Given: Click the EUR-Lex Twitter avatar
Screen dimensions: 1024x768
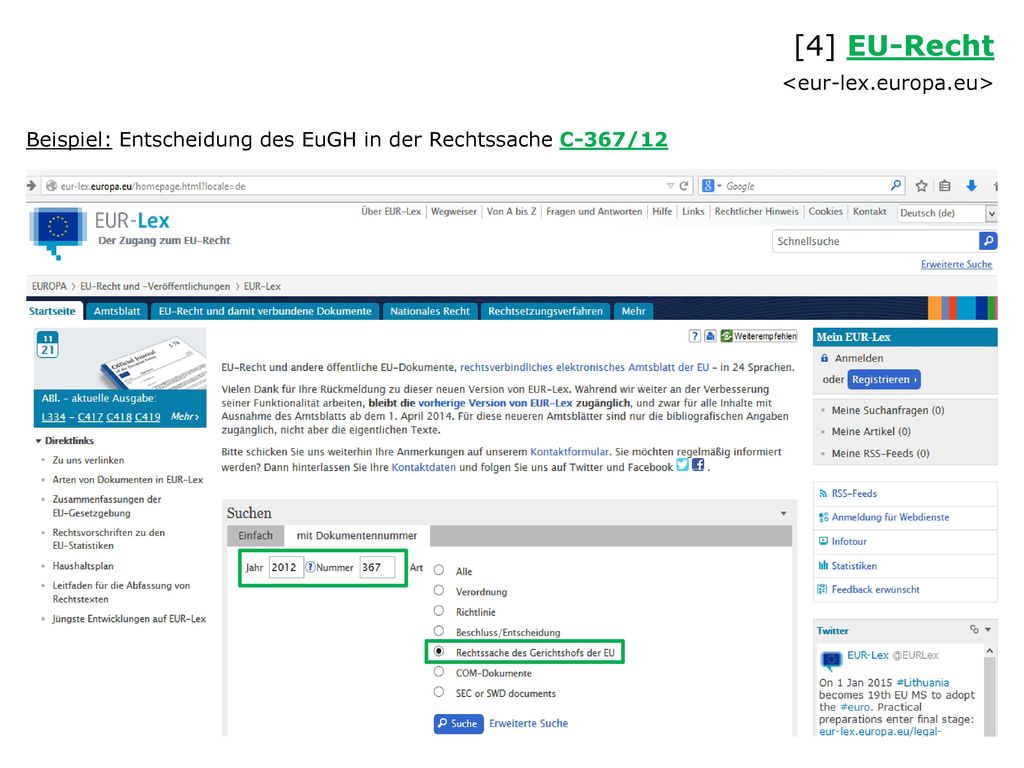Looking at the screenshot, I should pyautogui.click(x=831, y=660).
